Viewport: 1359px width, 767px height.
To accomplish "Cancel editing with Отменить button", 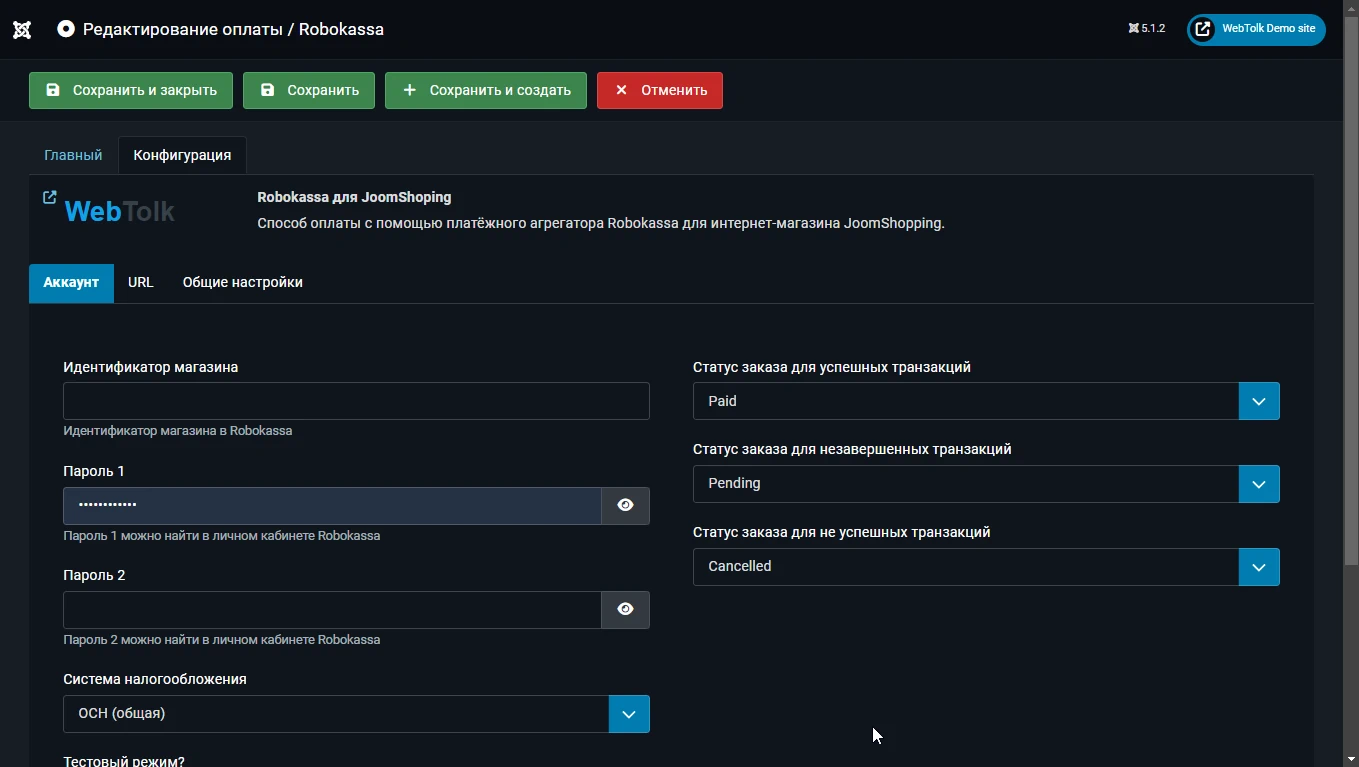I will (660, 90).
